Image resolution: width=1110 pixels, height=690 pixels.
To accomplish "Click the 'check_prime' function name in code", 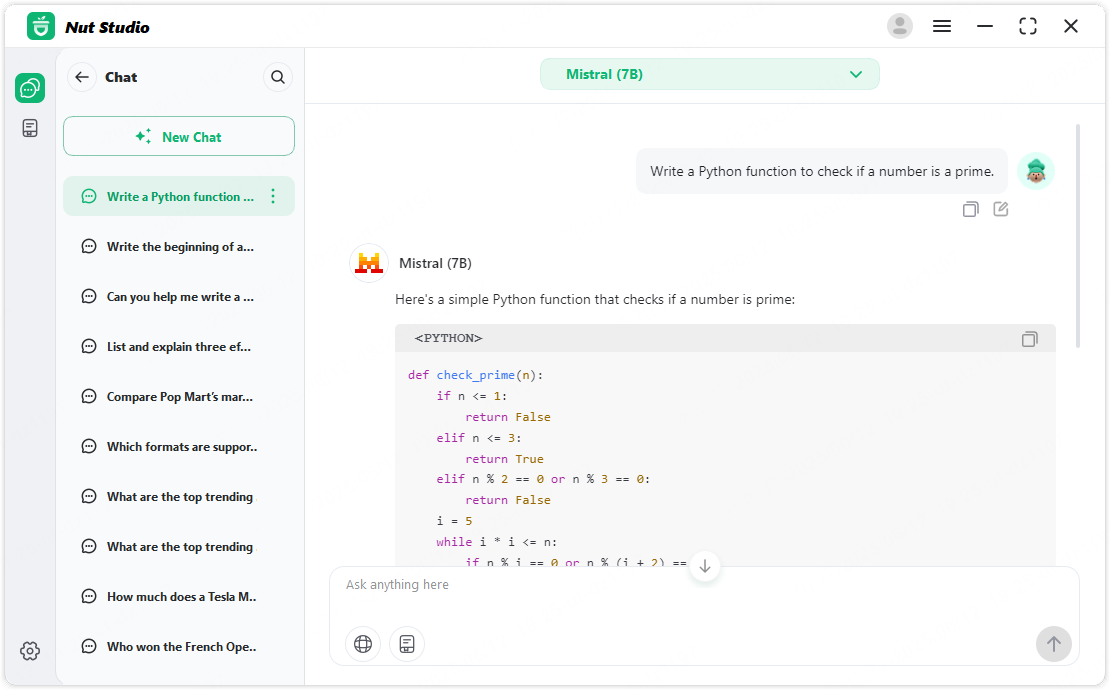I will click(475, 375).
